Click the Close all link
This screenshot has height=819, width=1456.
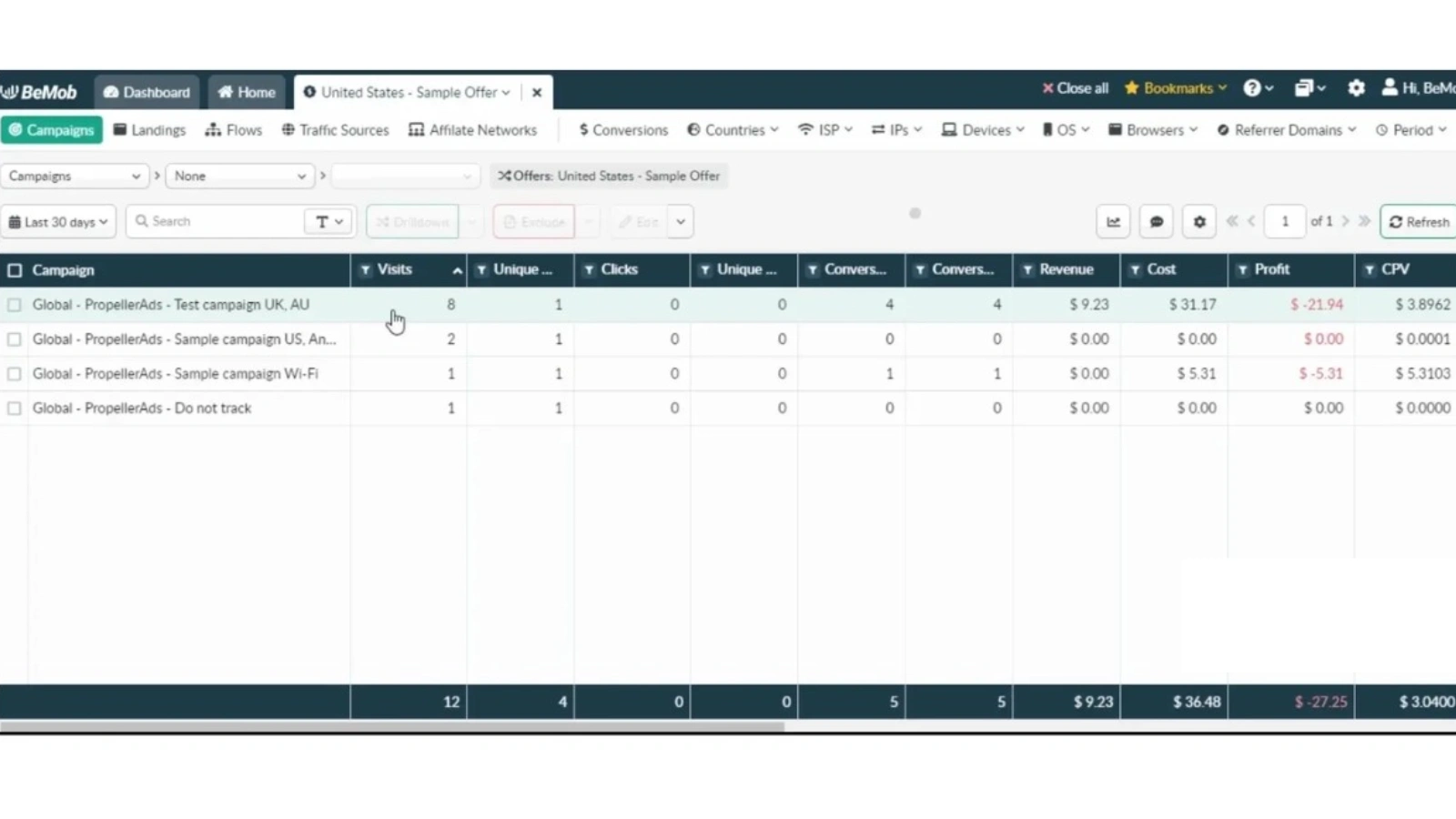tap(1075, 87)
